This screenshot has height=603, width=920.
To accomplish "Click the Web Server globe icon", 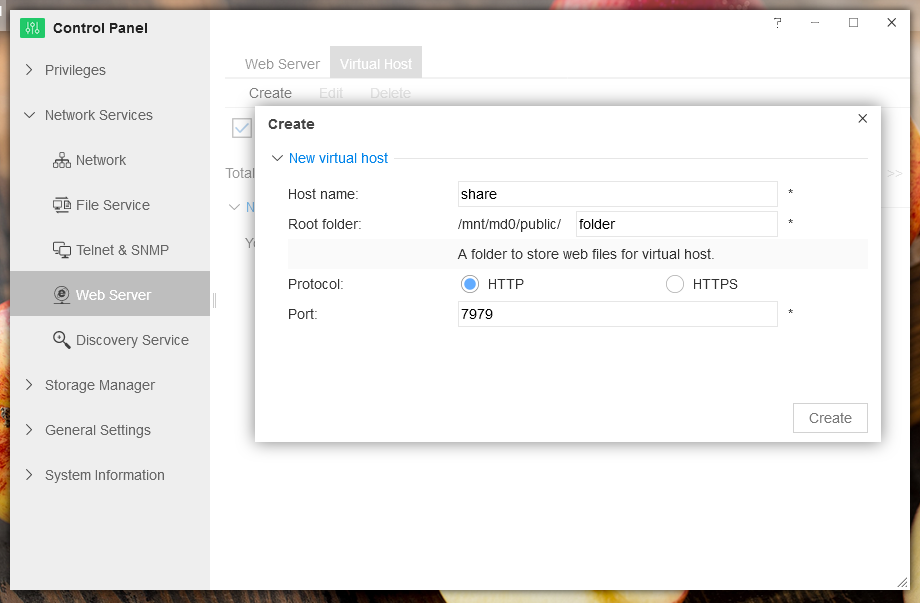I will tap(62, 295).
